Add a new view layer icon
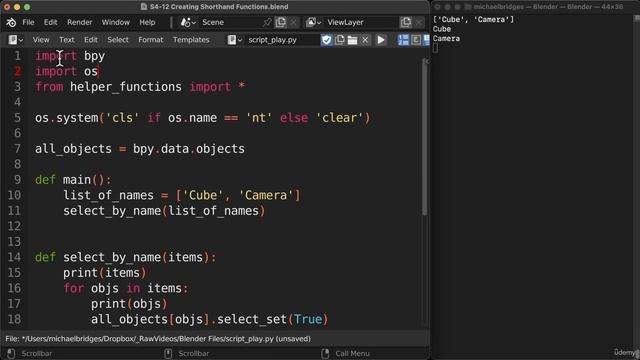The height and width of the screenshot is (360, 640). [406, 22]
